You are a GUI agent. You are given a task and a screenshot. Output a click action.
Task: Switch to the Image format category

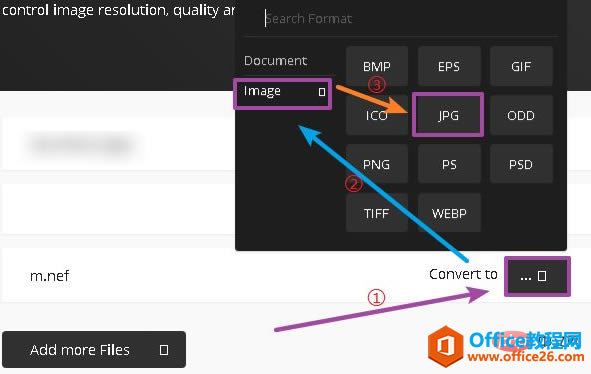[x=283, y=94]
